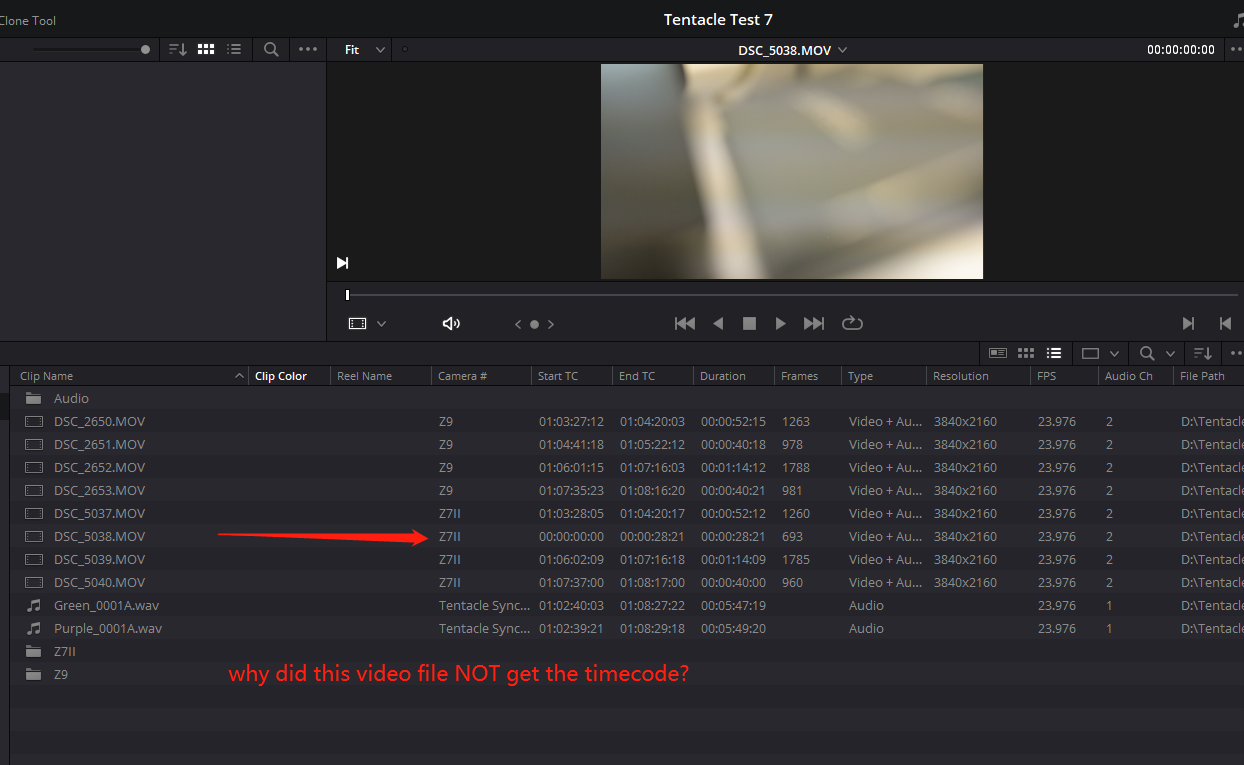Click the Audio Ch column header
This screenshot has width=1244, height=765.
point(1129,376)
